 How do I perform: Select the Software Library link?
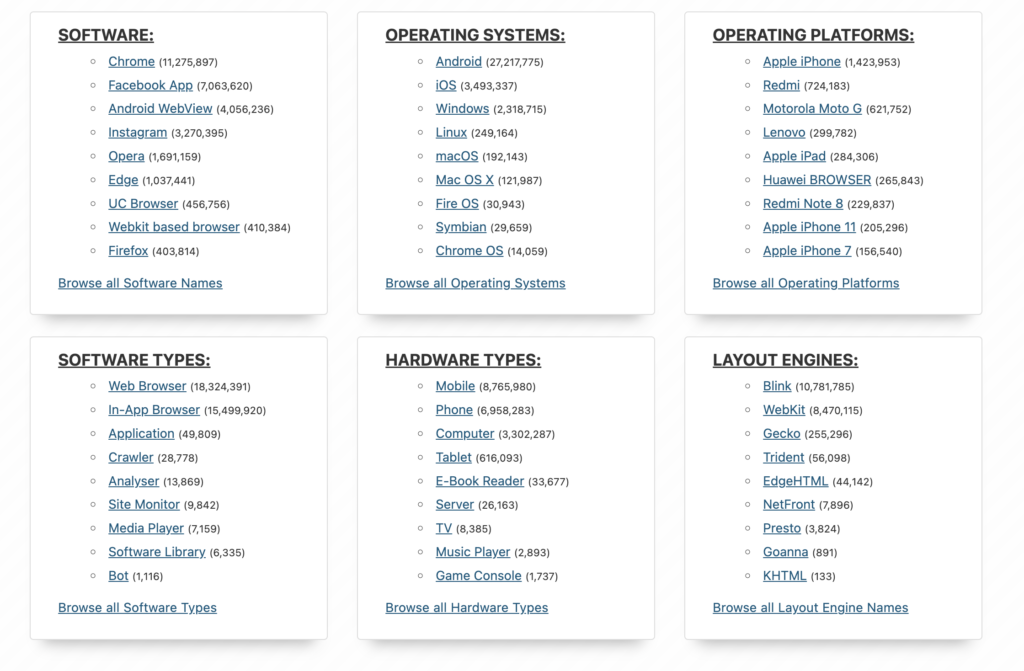[x=157, y=551]
